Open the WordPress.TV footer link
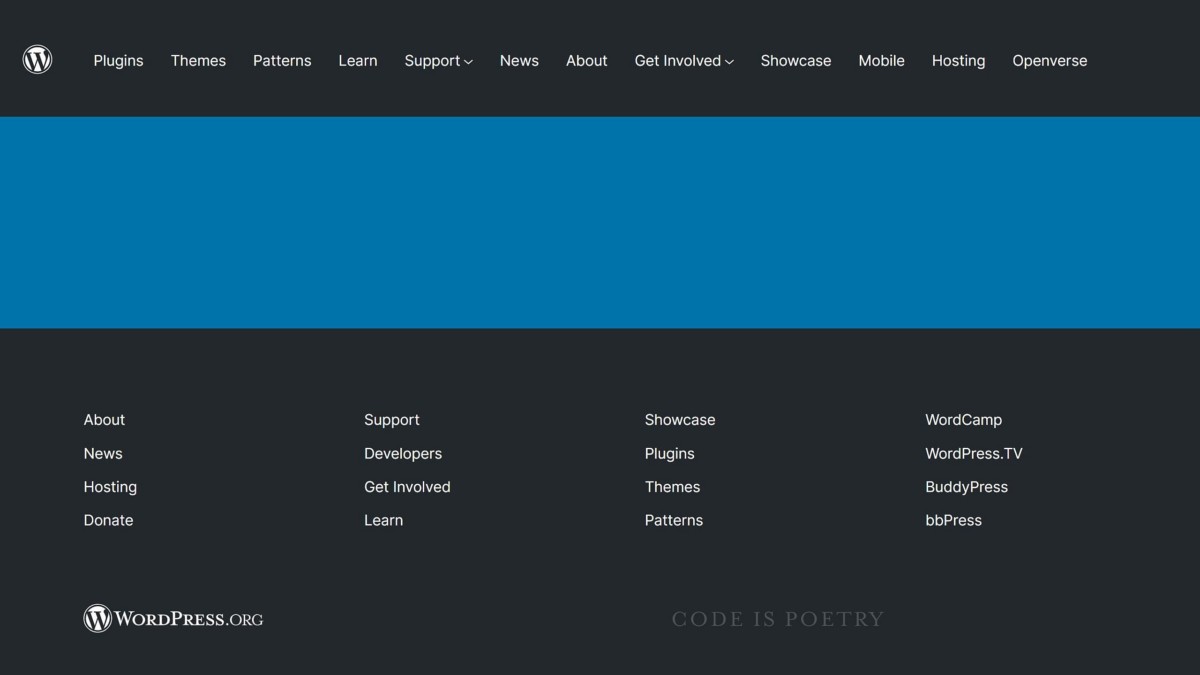Screen dimensions: 1200x675 tap(973, 453)
